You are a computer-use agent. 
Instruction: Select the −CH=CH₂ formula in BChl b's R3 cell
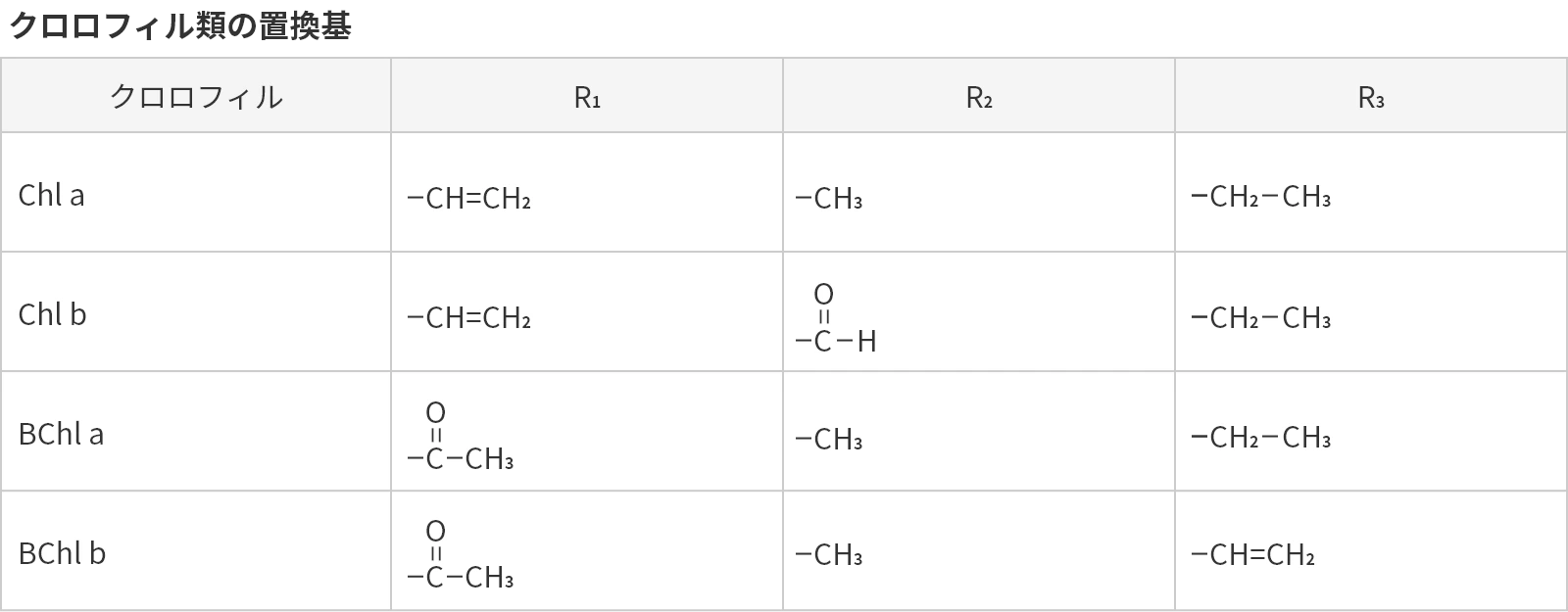coord(1252,555)
